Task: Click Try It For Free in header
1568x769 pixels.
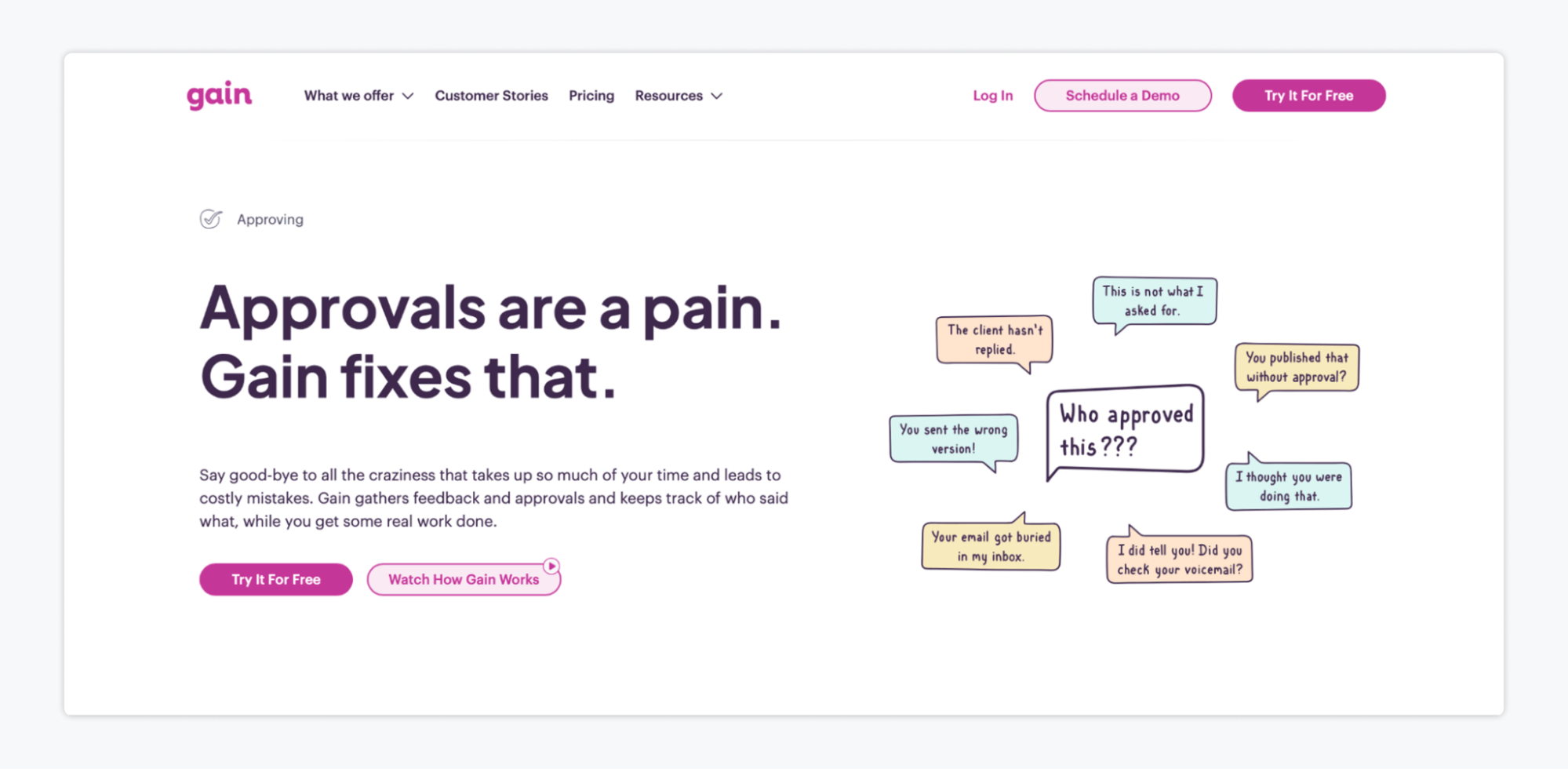Action: pos(1308,96)
